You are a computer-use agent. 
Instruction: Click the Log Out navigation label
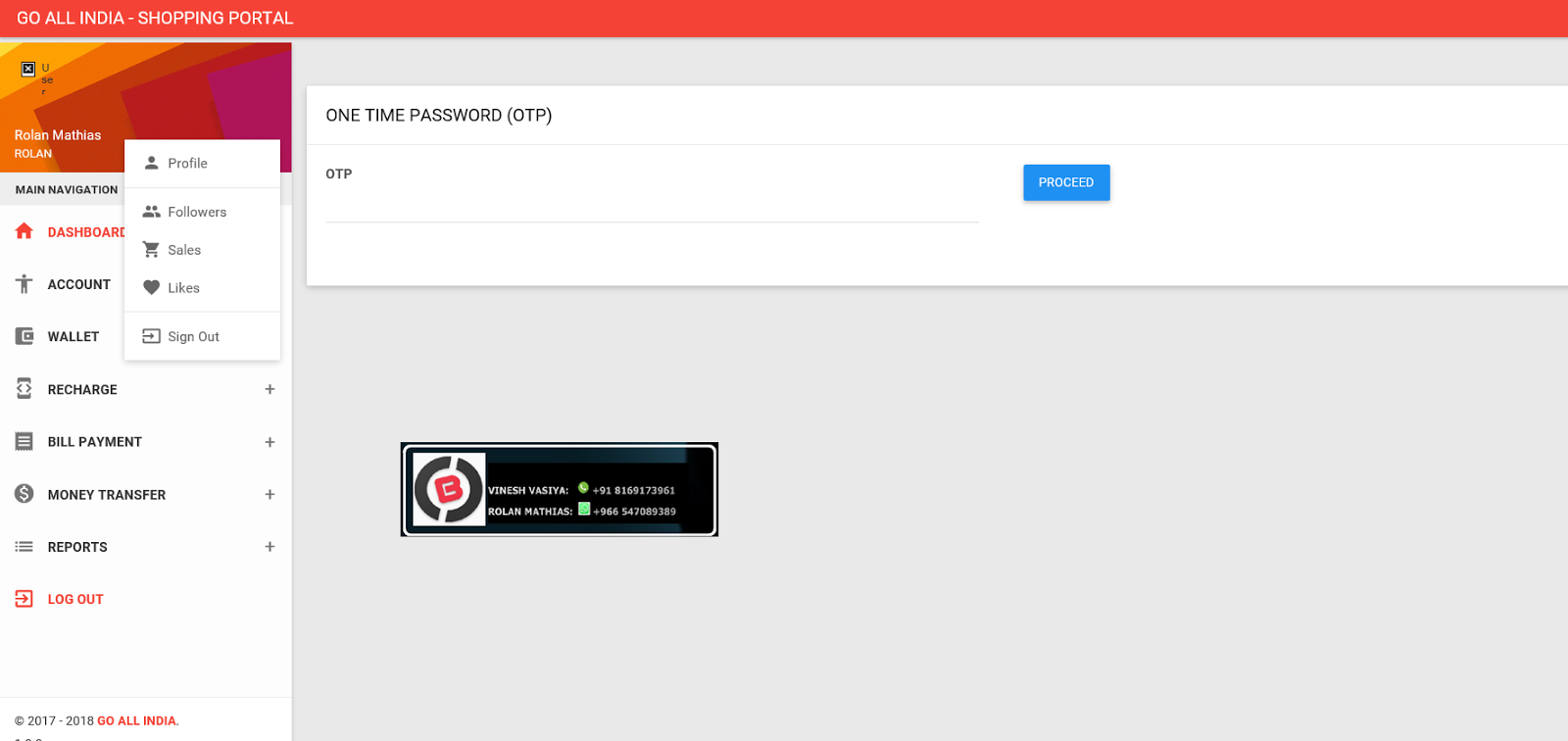pos(75,600)
